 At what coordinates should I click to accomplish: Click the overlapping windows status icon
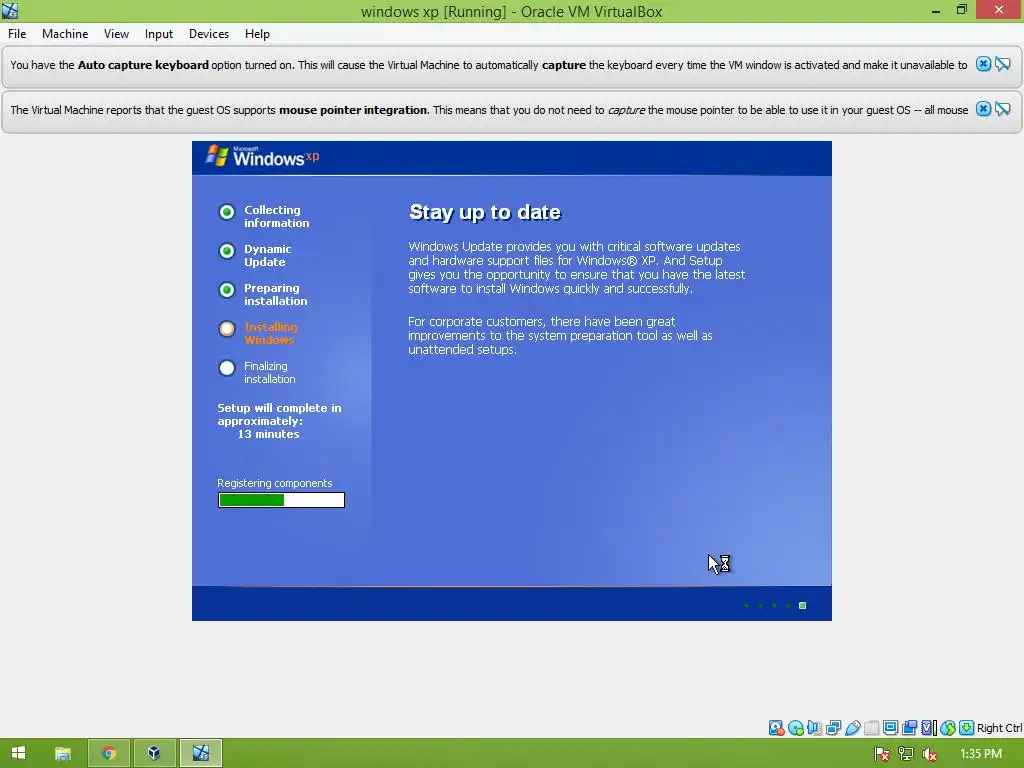pos(909,728)
